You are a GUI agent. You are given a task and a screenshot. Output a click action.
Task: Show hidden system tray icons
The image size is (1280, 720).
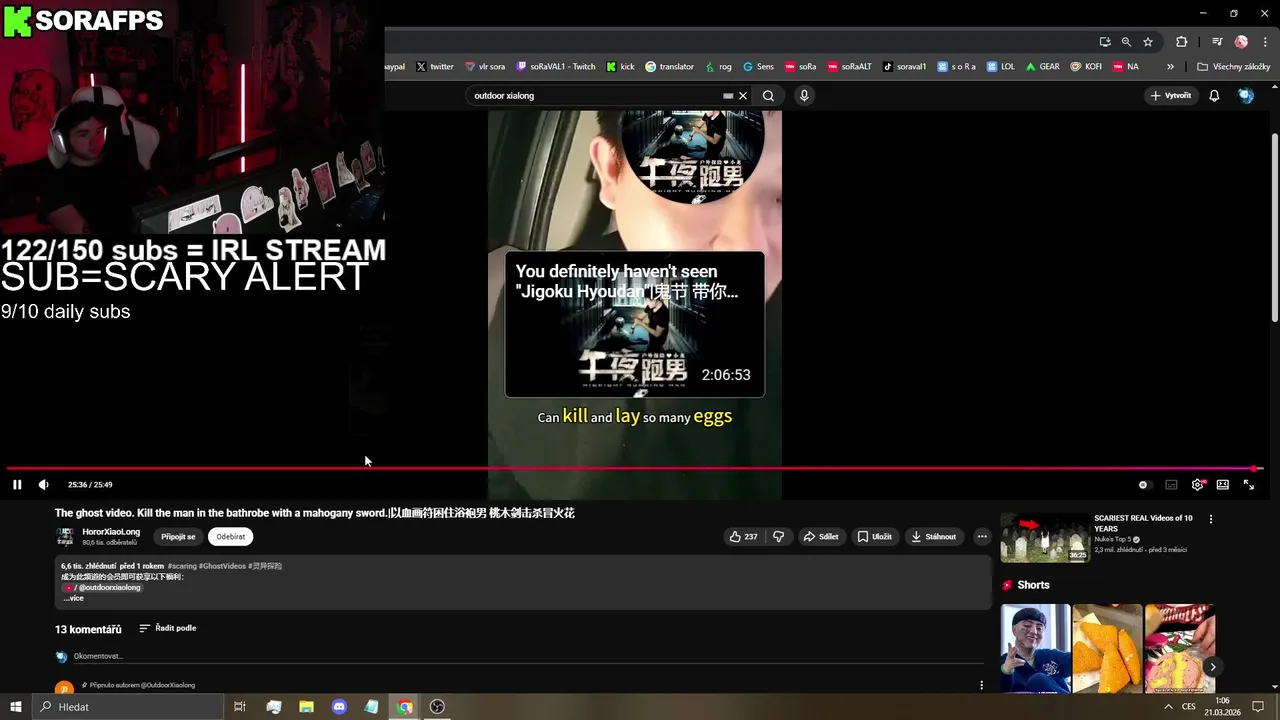click(x=1168, y=707)
